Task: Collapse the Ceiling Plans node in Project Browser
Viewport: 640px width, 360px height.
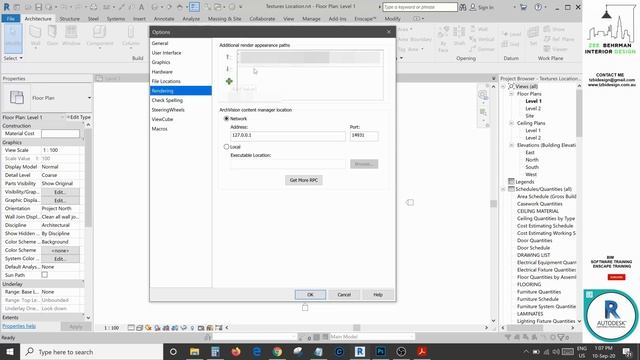Action: coord(511,123)
